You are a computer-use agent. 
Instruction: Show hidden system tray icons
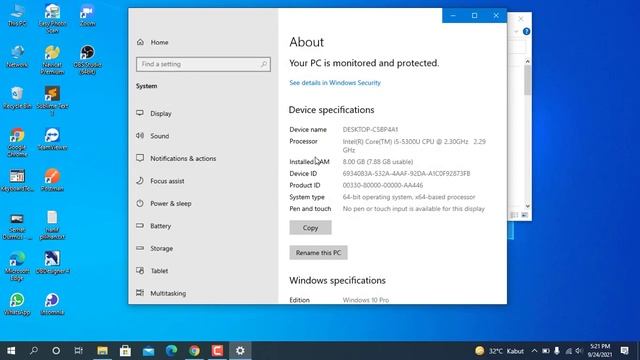click(x=534, y=351)
